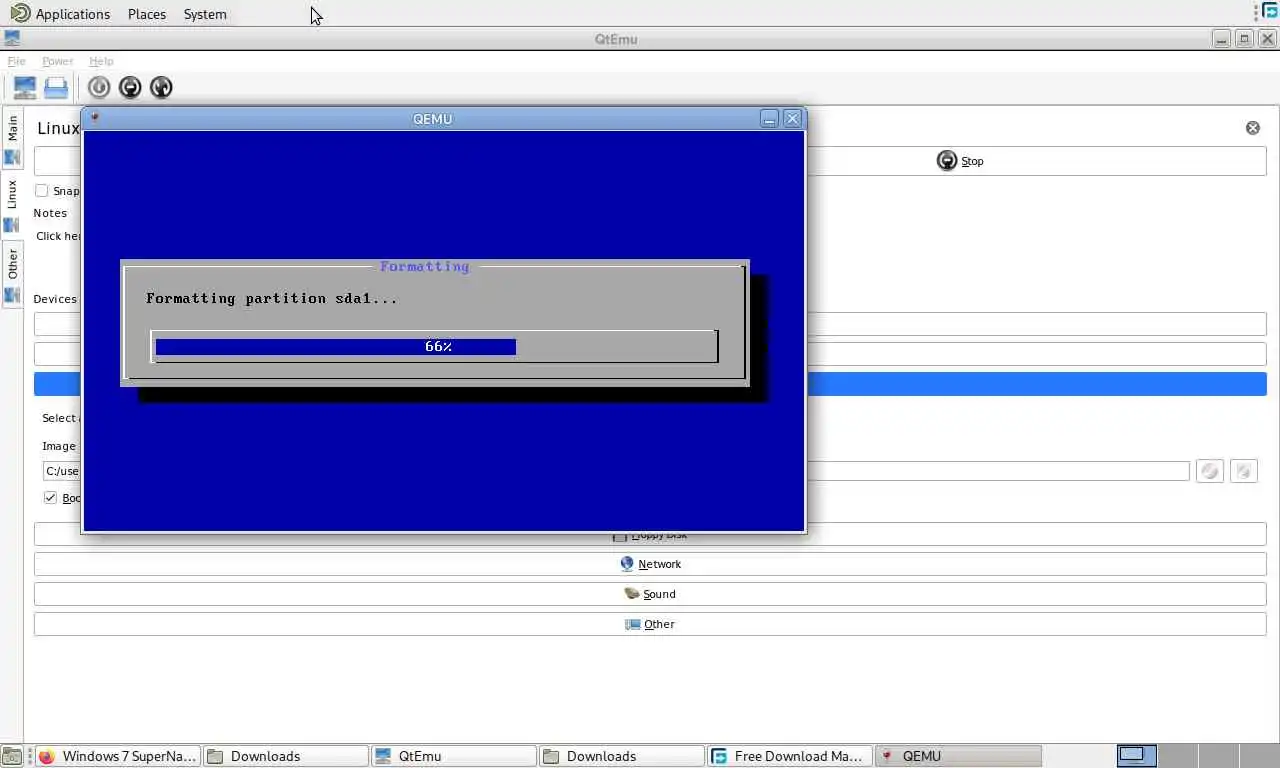Maximize the QtEmu window
The width and height of the screenshot is (1280, 768).
click(x=1244, y=39)
